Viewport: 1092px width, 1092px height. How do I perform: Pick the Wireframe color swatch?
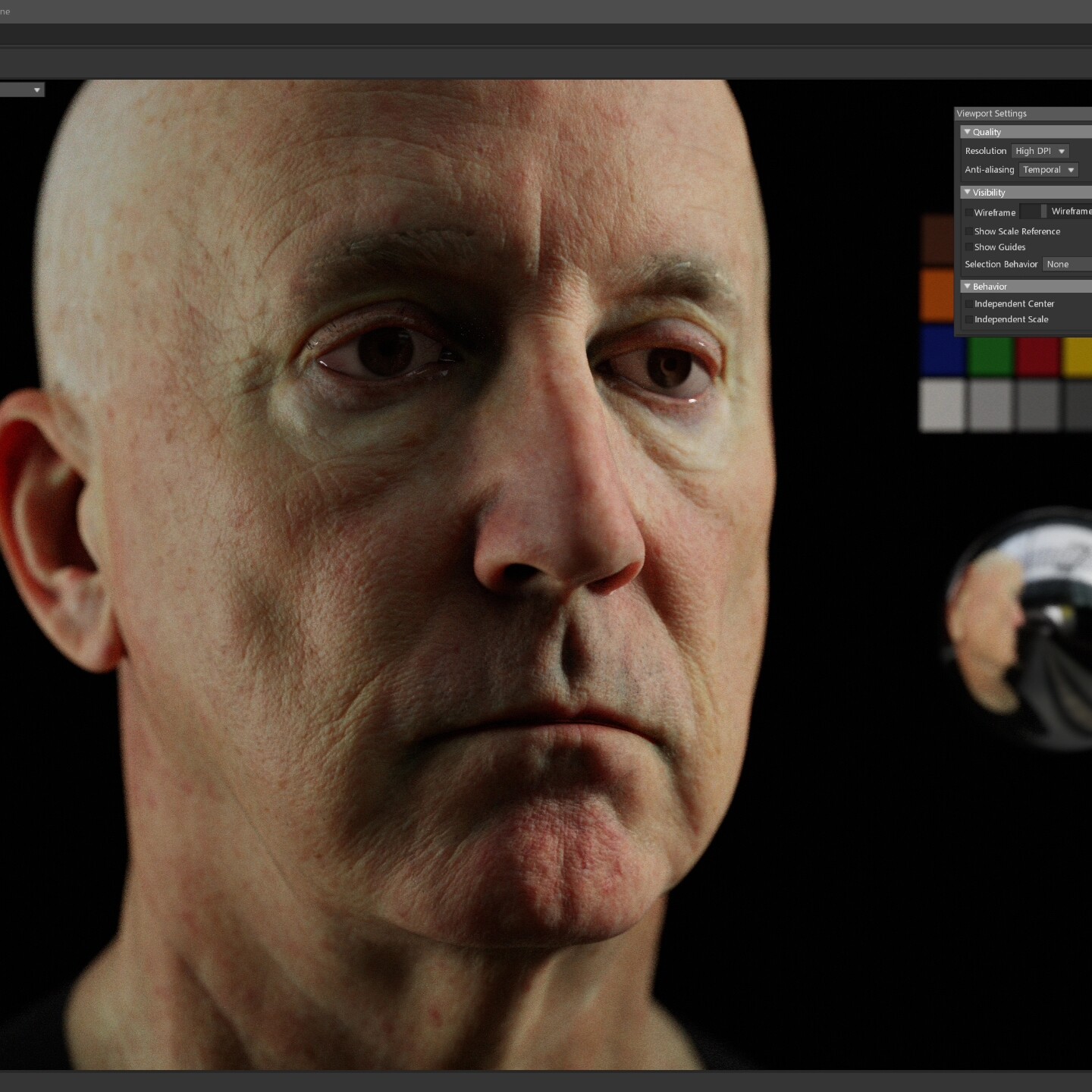pyautogui.click(x=1033, y=212)
